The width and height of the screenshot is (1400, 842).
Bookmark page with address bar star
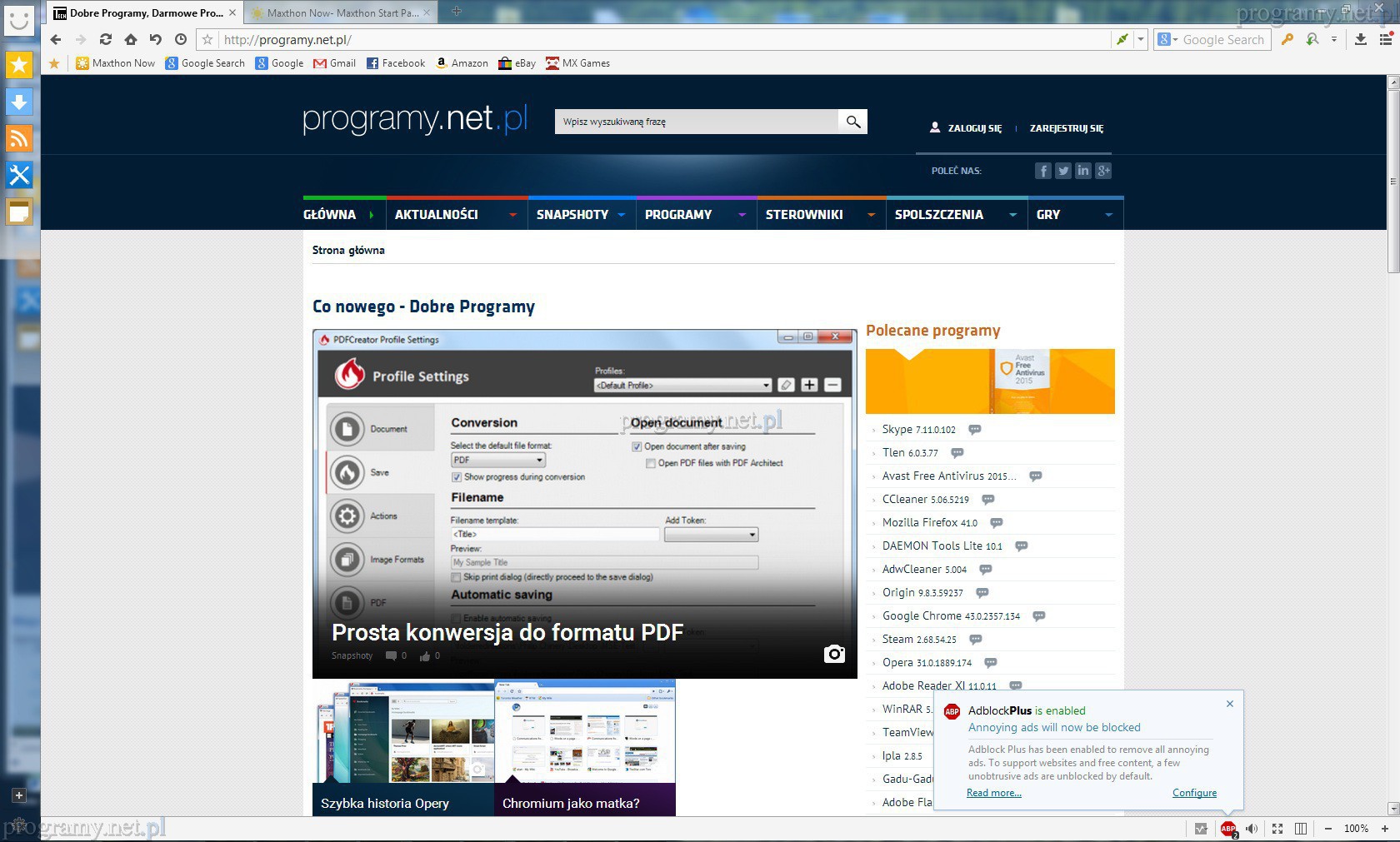(208, 39)
